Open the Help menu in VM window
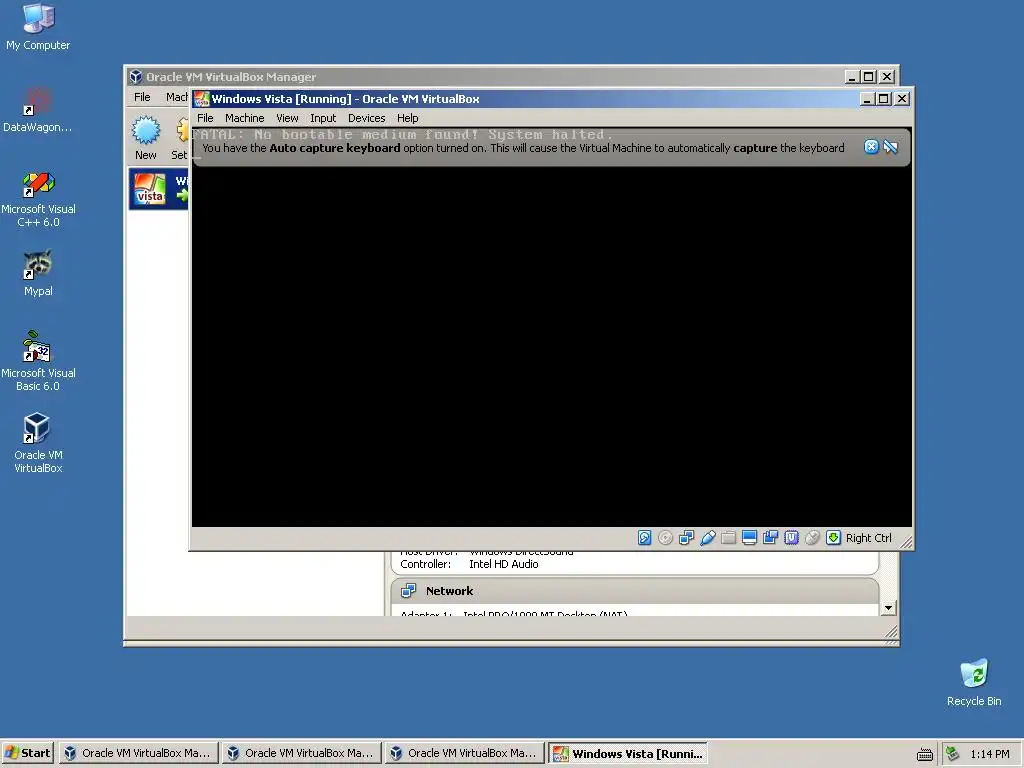This screenshot has height=768, width=1024. [x=408, y=118]
